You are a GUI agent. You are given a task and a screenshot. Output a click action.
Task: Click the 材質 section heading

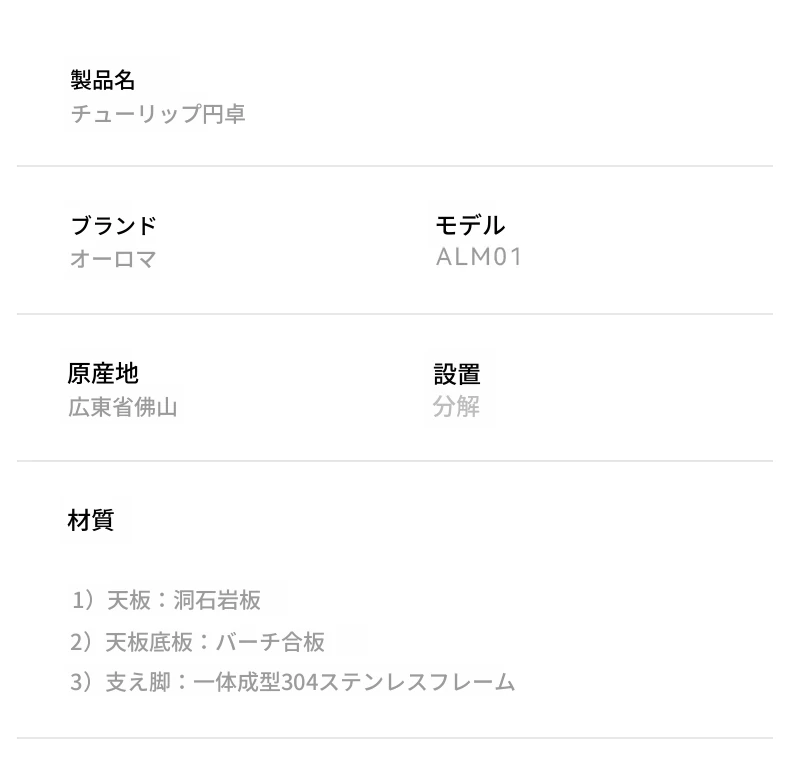[x=91, y=520]
